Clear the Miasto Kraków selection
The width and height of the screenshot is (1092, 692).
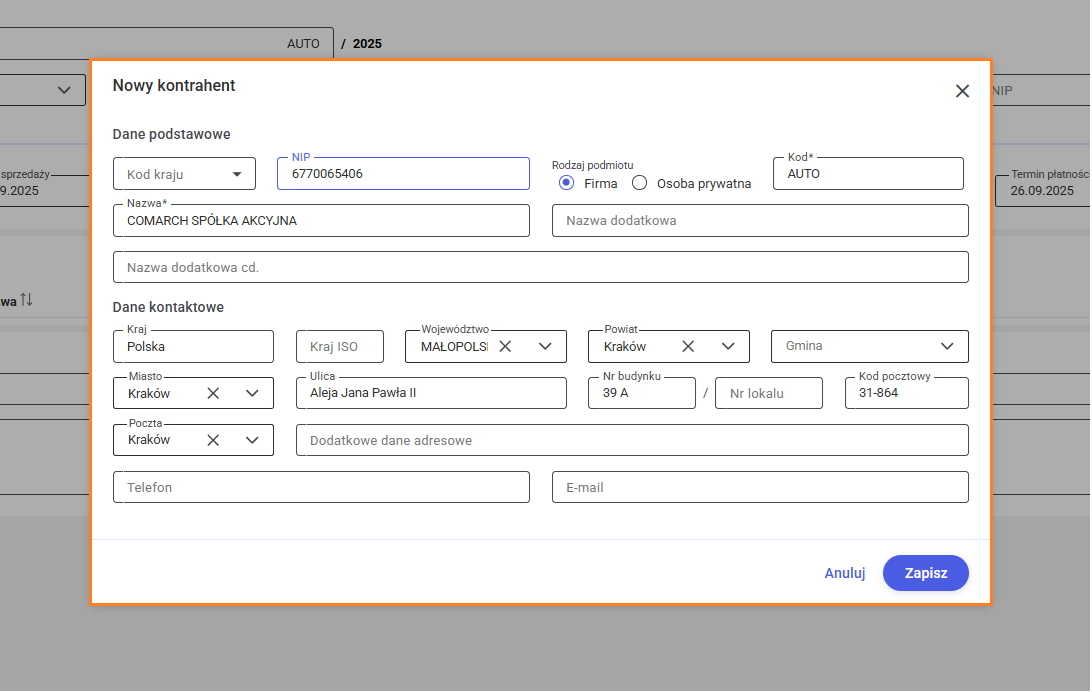(x=213, y=393)
